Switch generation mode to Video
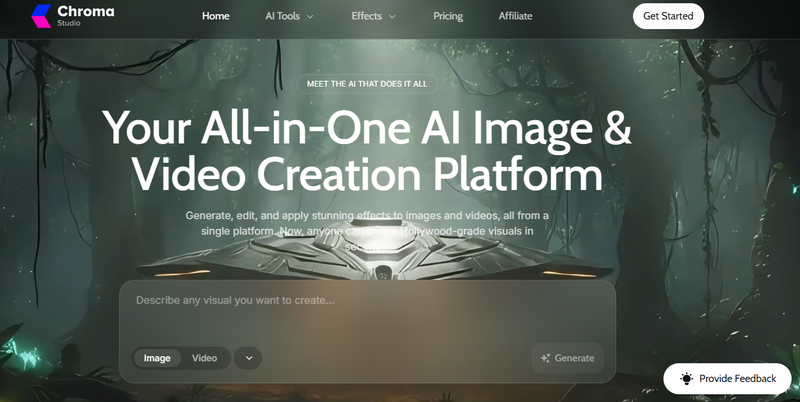Screen dimensions: 800x402 (x=204, y=358)
